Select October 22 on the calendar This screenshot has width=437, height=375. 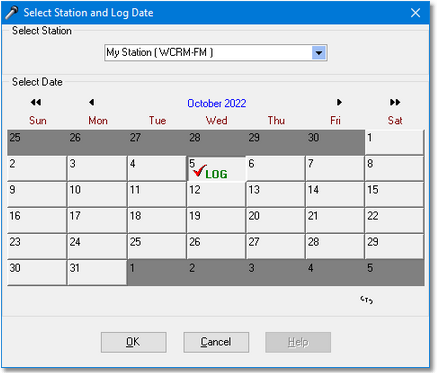tap(394, 220)
